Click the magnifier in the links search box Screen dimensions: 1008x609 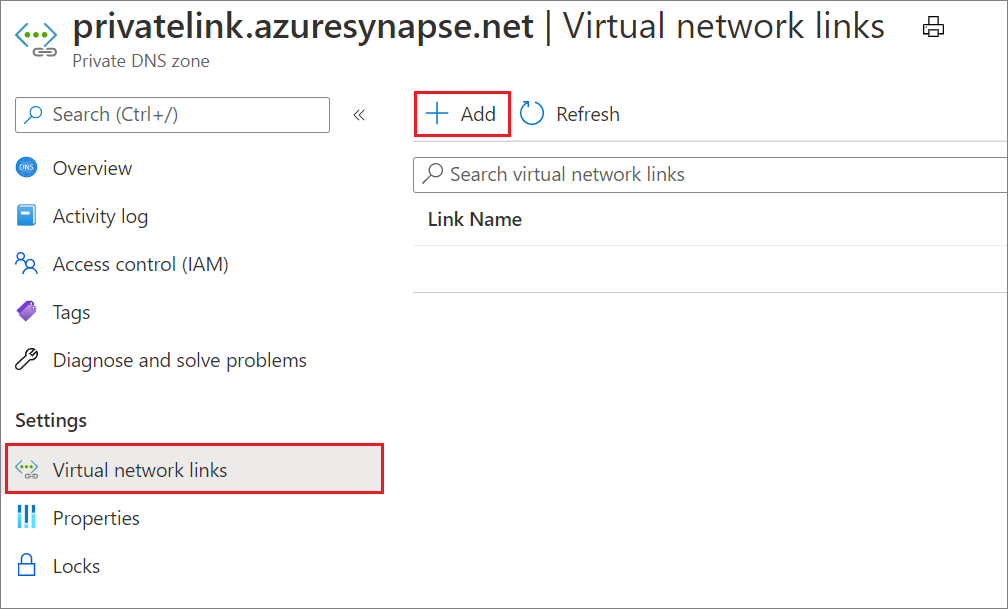433,174
